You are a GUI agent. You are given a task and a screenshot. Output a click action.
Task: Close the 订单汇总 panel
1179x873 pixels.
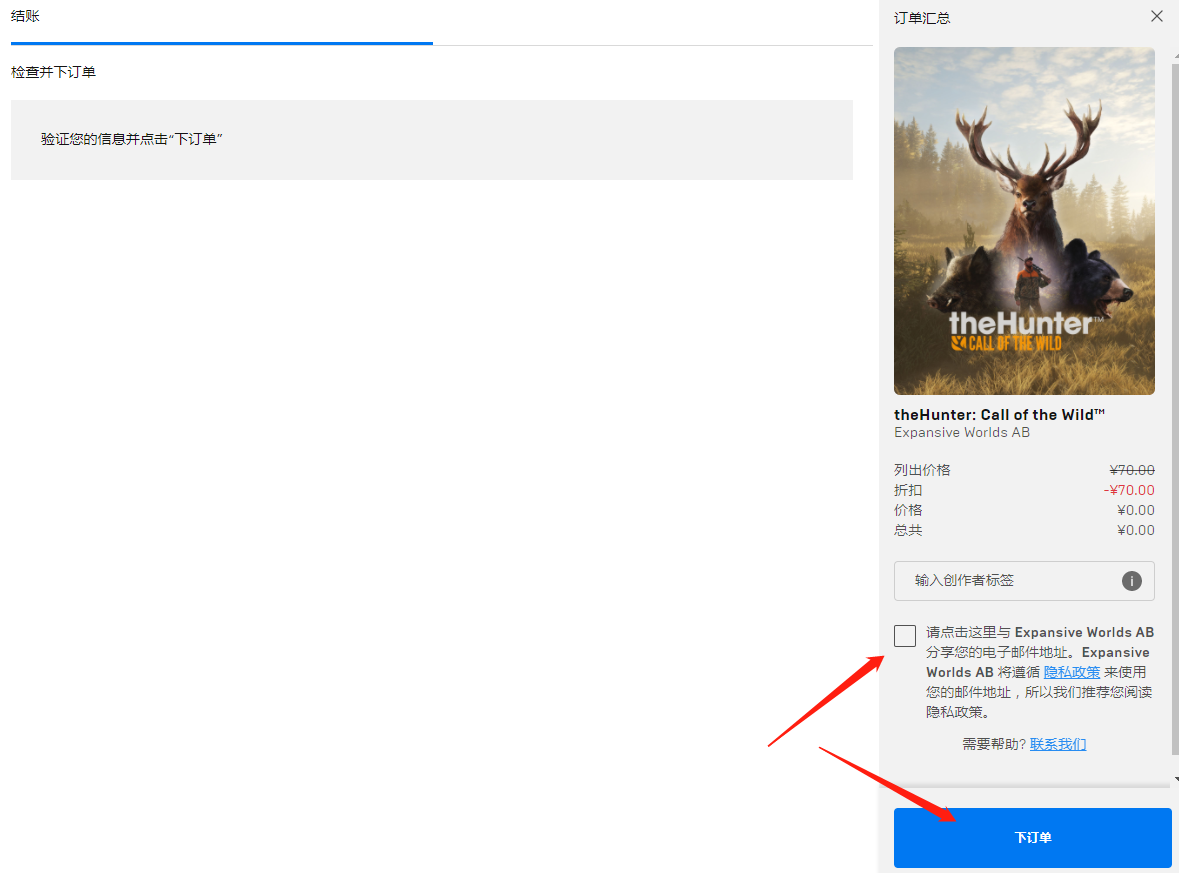[x=1157, y=16]
